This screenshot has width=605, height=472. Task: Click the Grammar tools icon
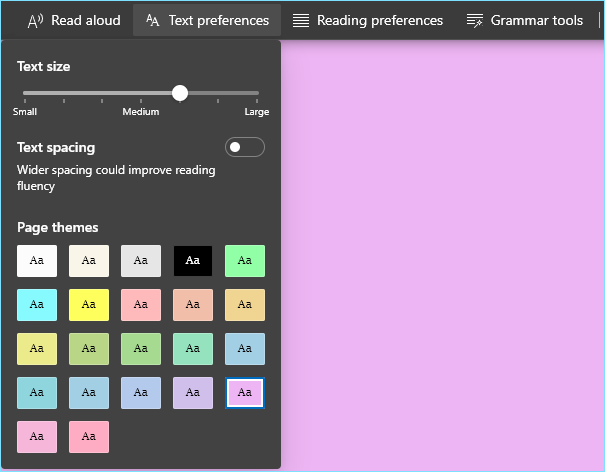475,20
